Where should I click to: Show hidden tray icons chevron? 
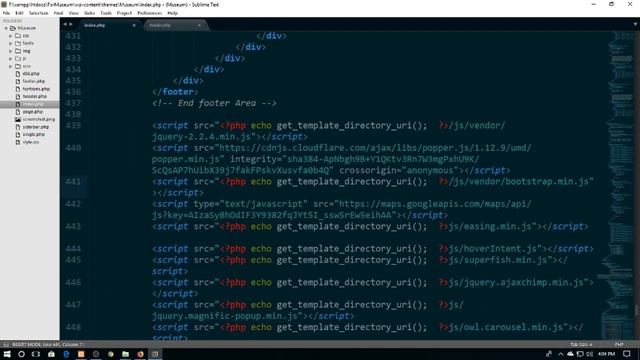click(x=560, y=354)
